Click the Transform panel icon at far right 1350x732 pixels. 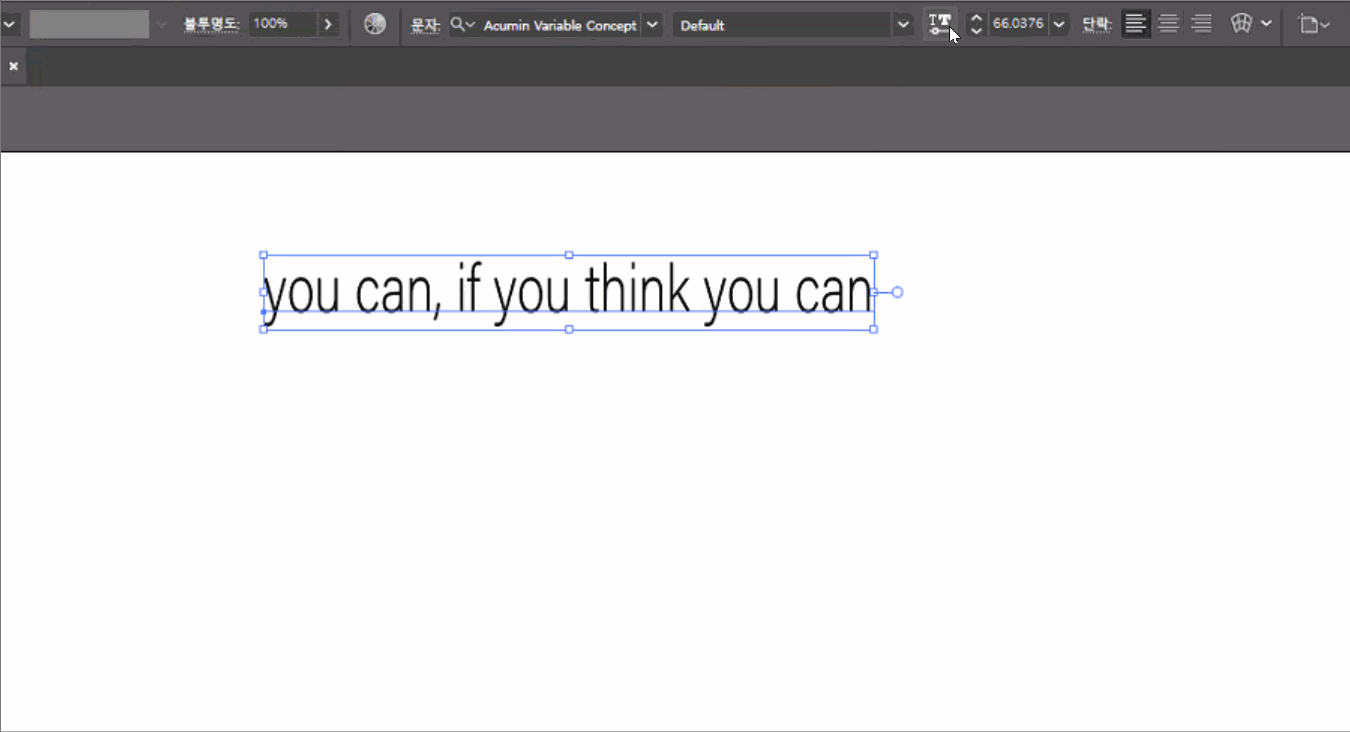coord(1308,24)
